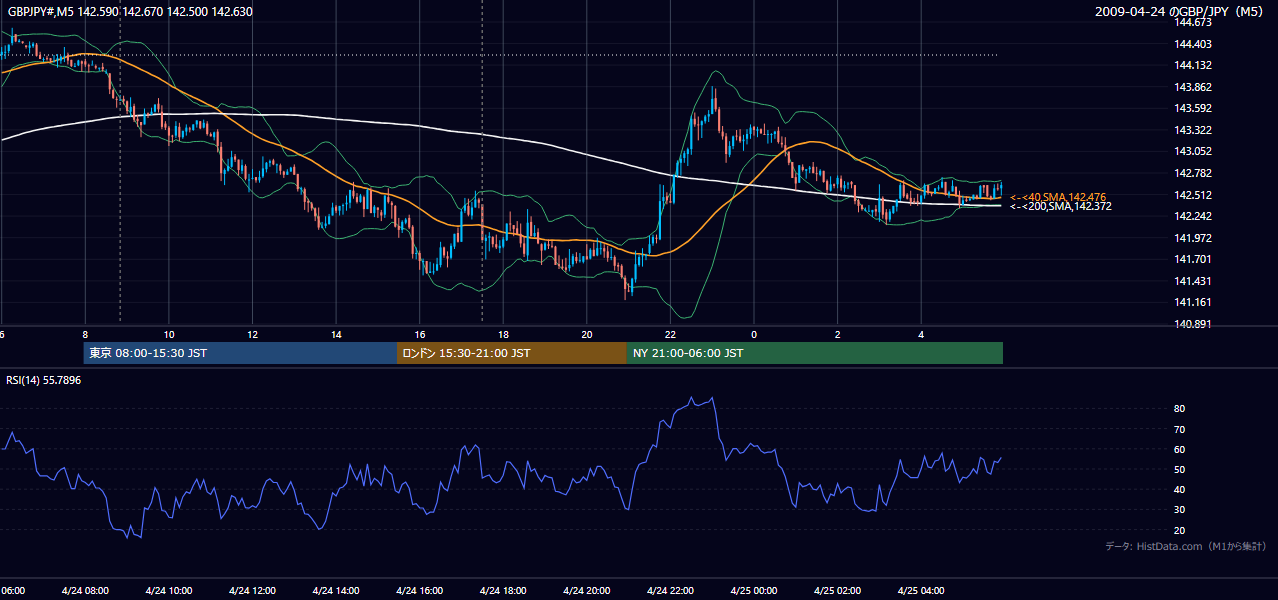Image resolution: width=1278 pixels, height=600 pixels.
Task: Click the 4/25 00:00 date axis label
Action: 754,591
